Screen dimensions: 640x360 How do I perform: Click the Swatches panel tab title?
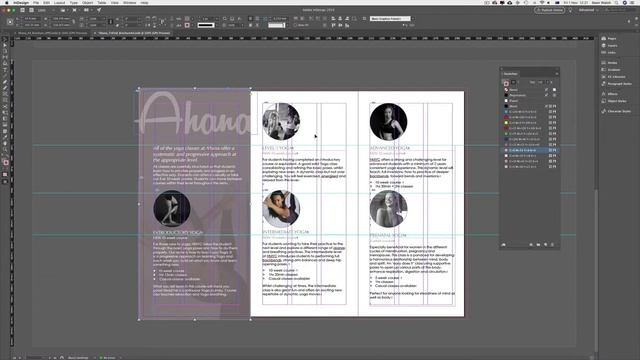click(x=510, y=74)
